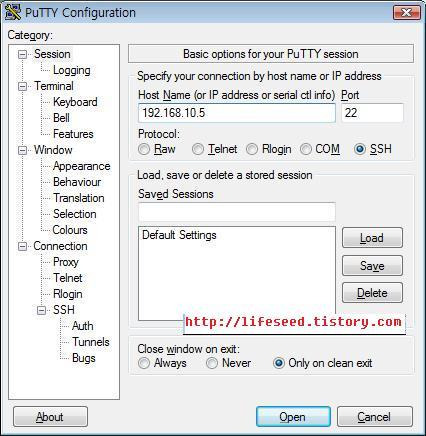Image resolution: width=426 pixels, height=436 pixels.
Task: Open the Session category
Action: point(52,54)
